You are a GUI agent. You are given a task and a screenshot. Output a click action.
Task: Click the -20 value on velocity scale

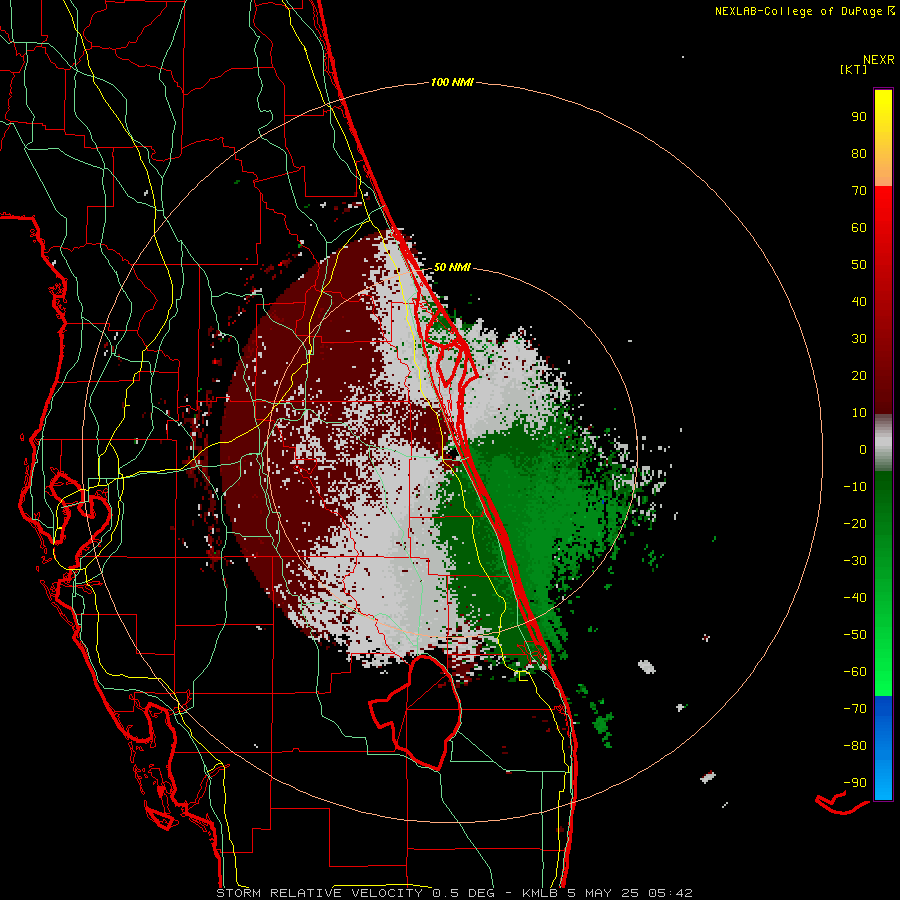coord(855,524)
